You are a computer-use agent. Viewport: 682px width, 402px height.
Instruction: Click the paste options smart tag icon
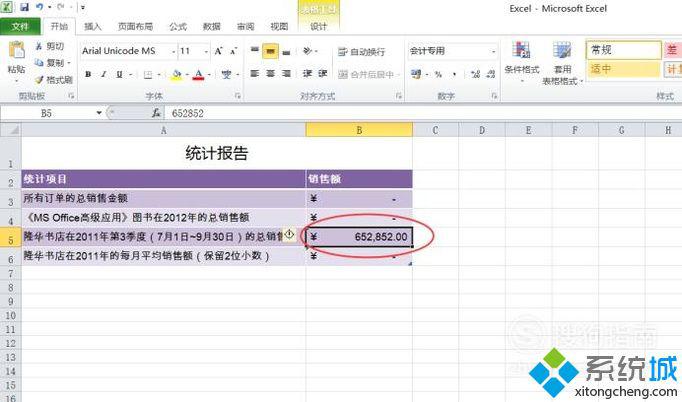point(289,235)
